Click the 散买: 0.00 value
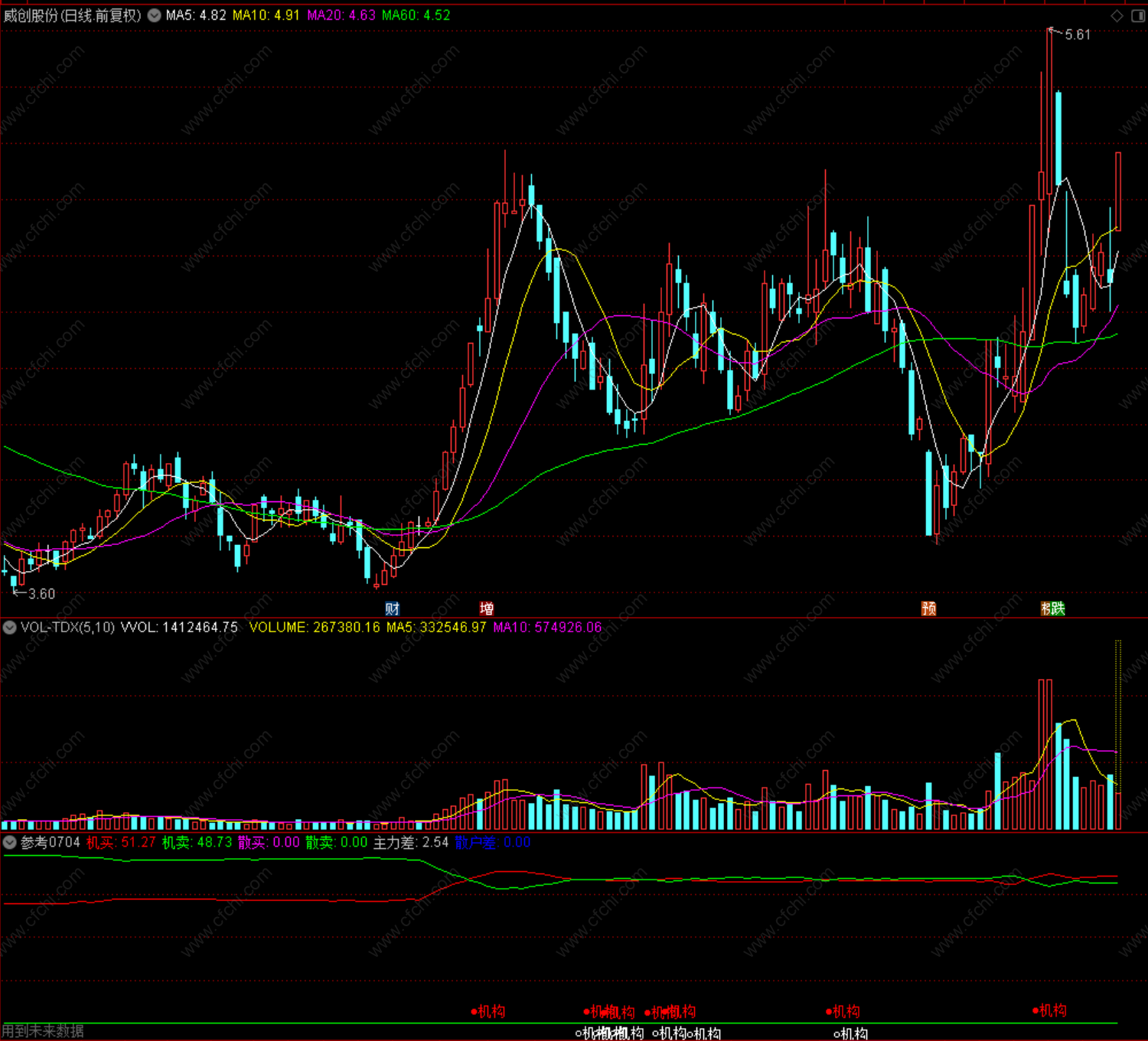 pos(269,843)
